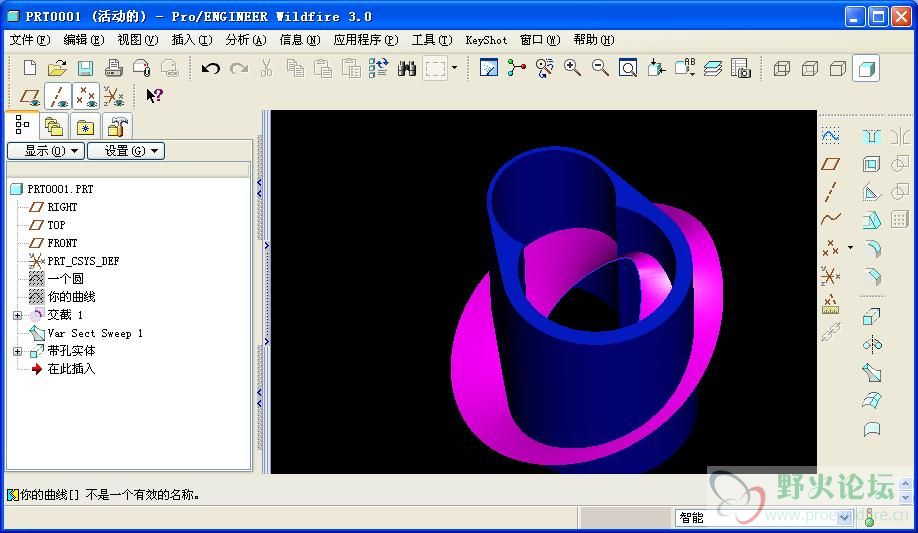Image resolution: width=918 pixels, height=533 pixels.
Task: Select the Round tool
Action: (x=872, y=248)
